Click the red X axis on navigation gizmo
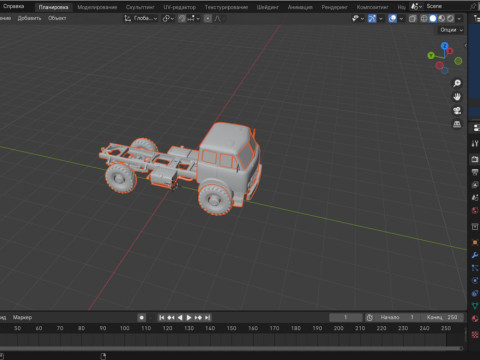 (x=450, y=51)
